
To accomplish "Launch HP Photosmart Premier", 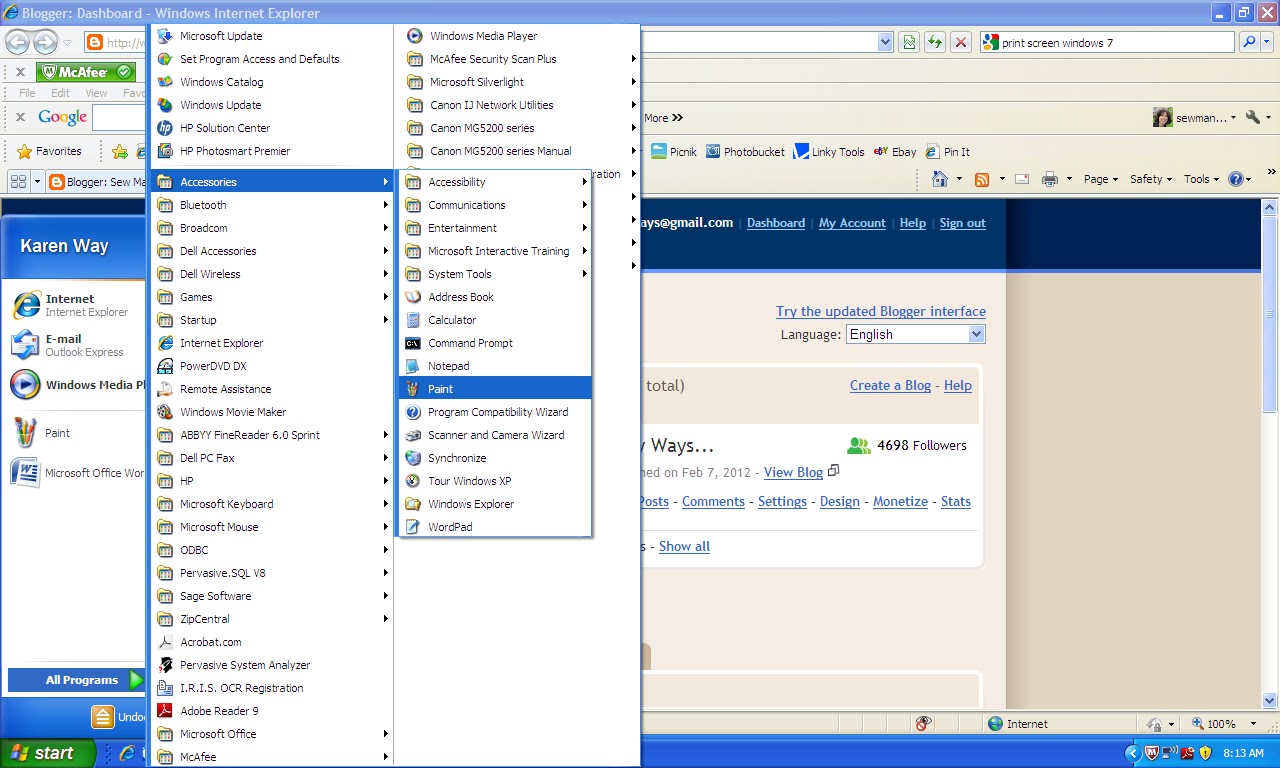I will pos(272,151).
